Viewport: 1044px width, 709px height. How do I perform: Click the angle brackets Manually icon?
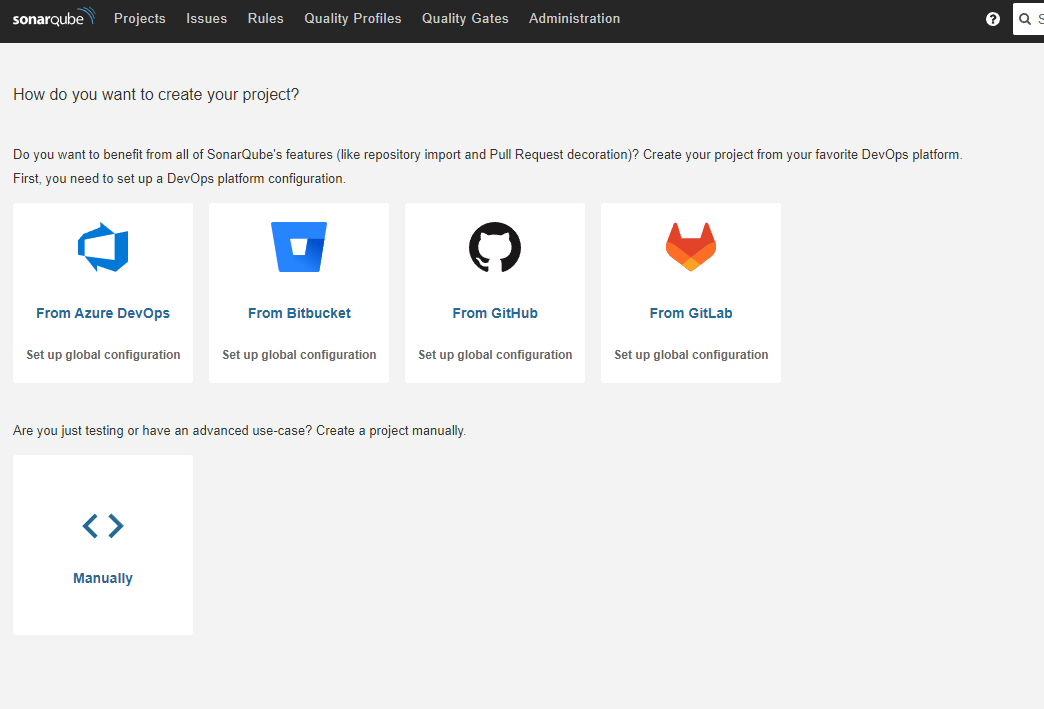pos(103,526)
